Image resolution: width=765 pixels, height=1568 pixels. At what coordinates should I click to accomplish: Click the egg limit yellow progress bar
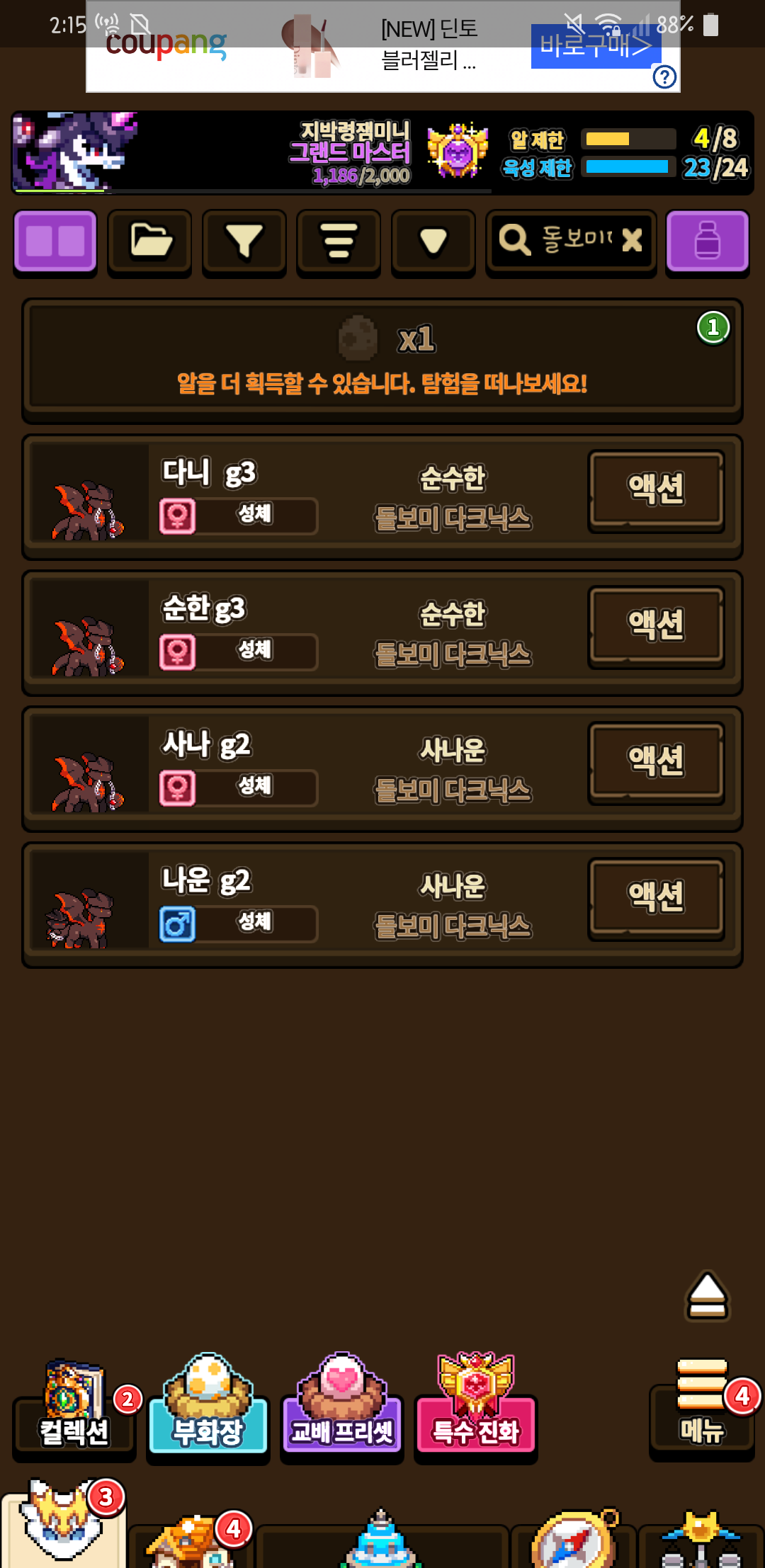pyautogui.click(x=628, y=139)
